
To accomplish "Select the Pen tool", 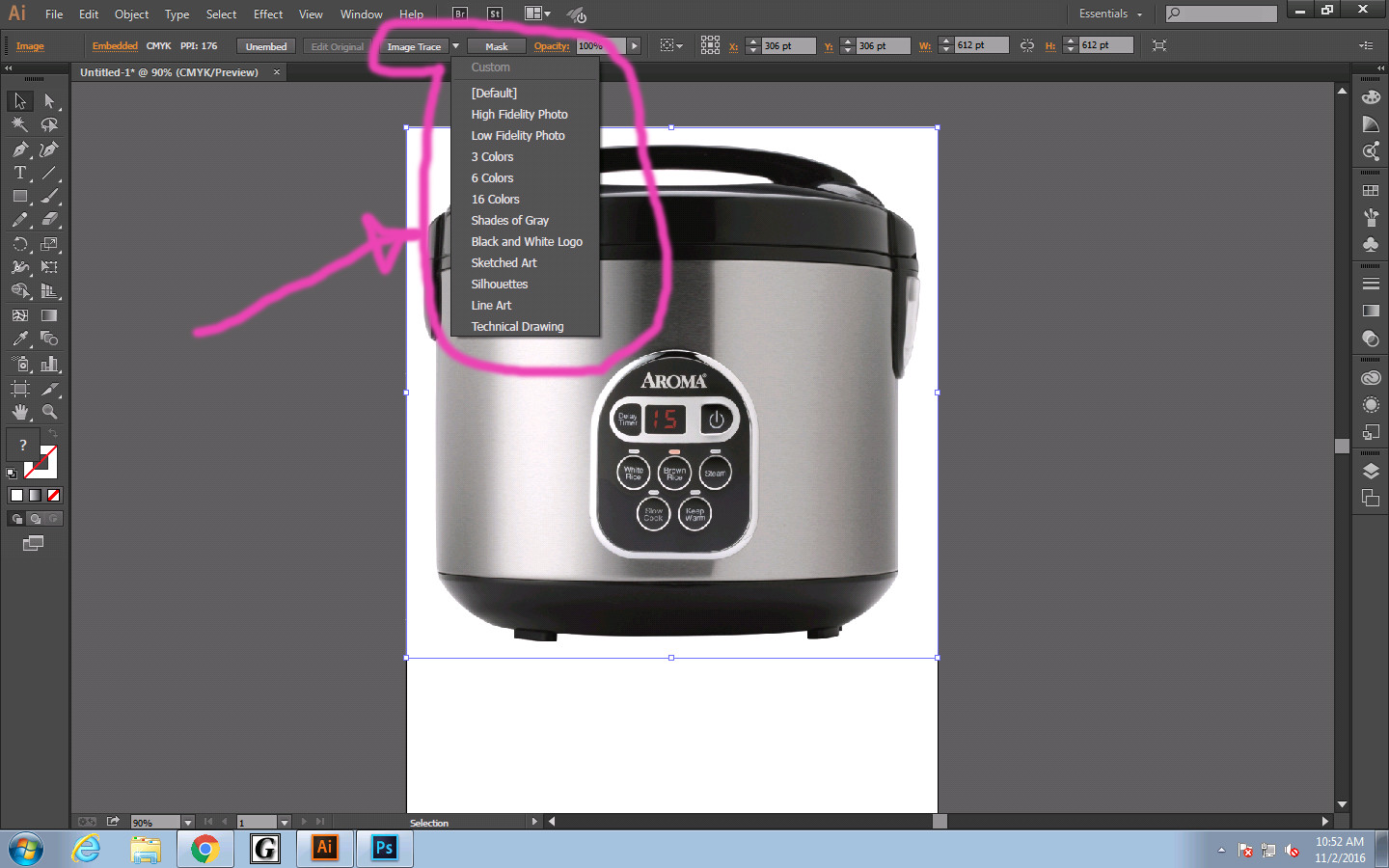I will click(x=20, y=149).
